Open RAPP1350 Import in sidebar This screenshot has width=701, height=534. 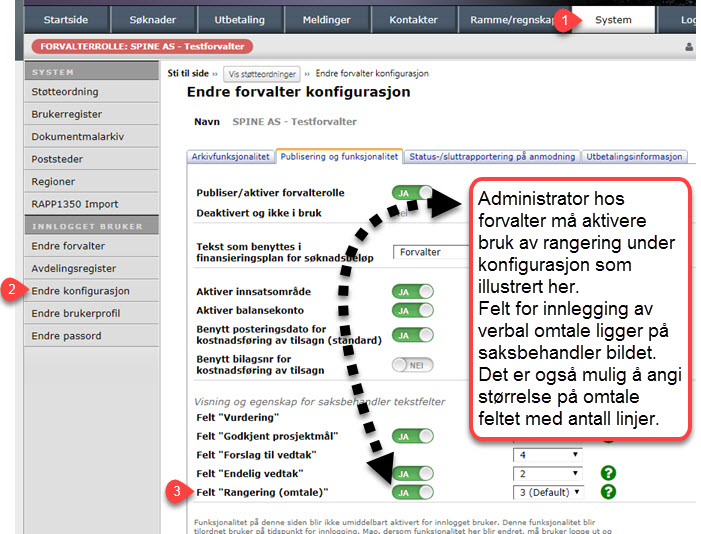[91, 204]
